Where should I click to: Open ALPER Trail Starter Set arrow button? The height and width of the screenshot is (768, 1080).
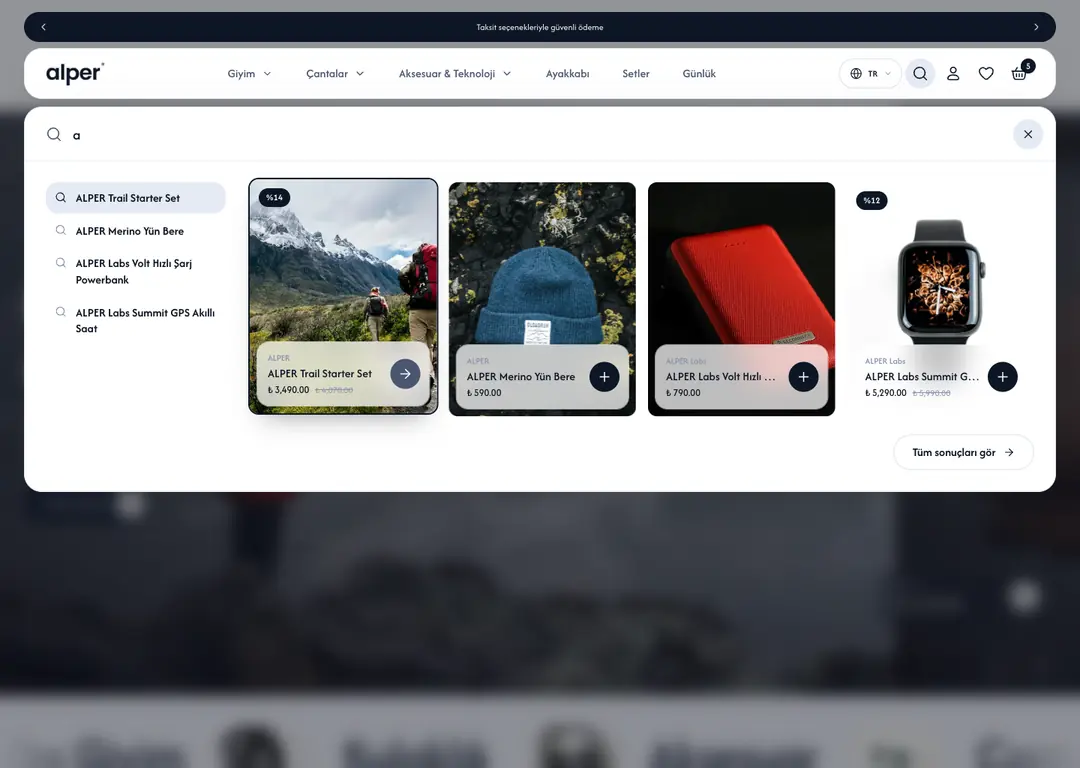point(405,374)
